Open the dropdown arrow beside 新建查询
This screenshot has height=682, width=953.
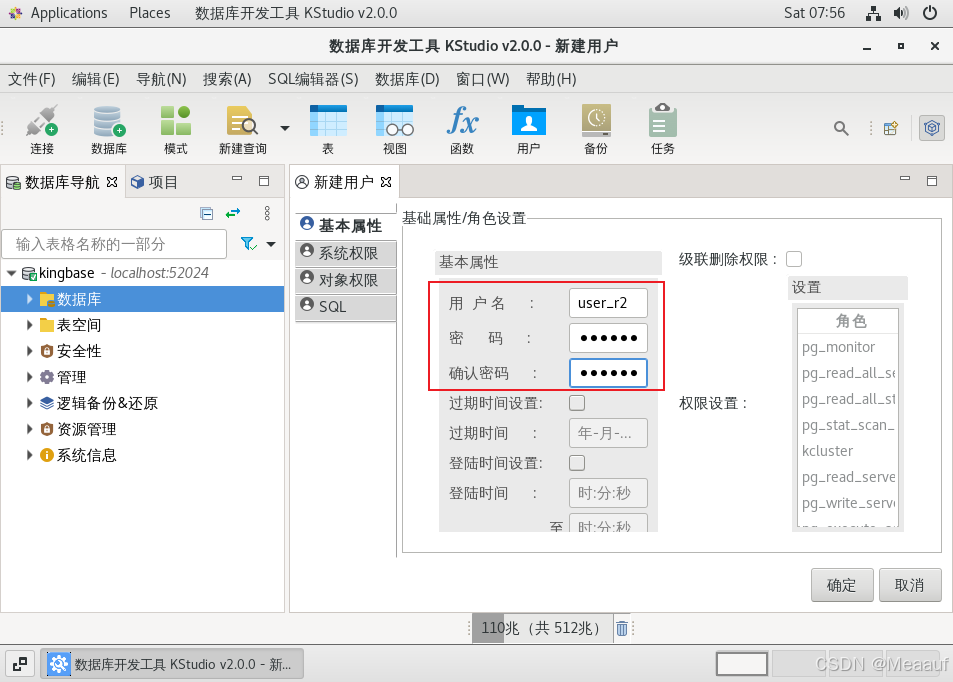pyautogui.click(x=284, y=128)
